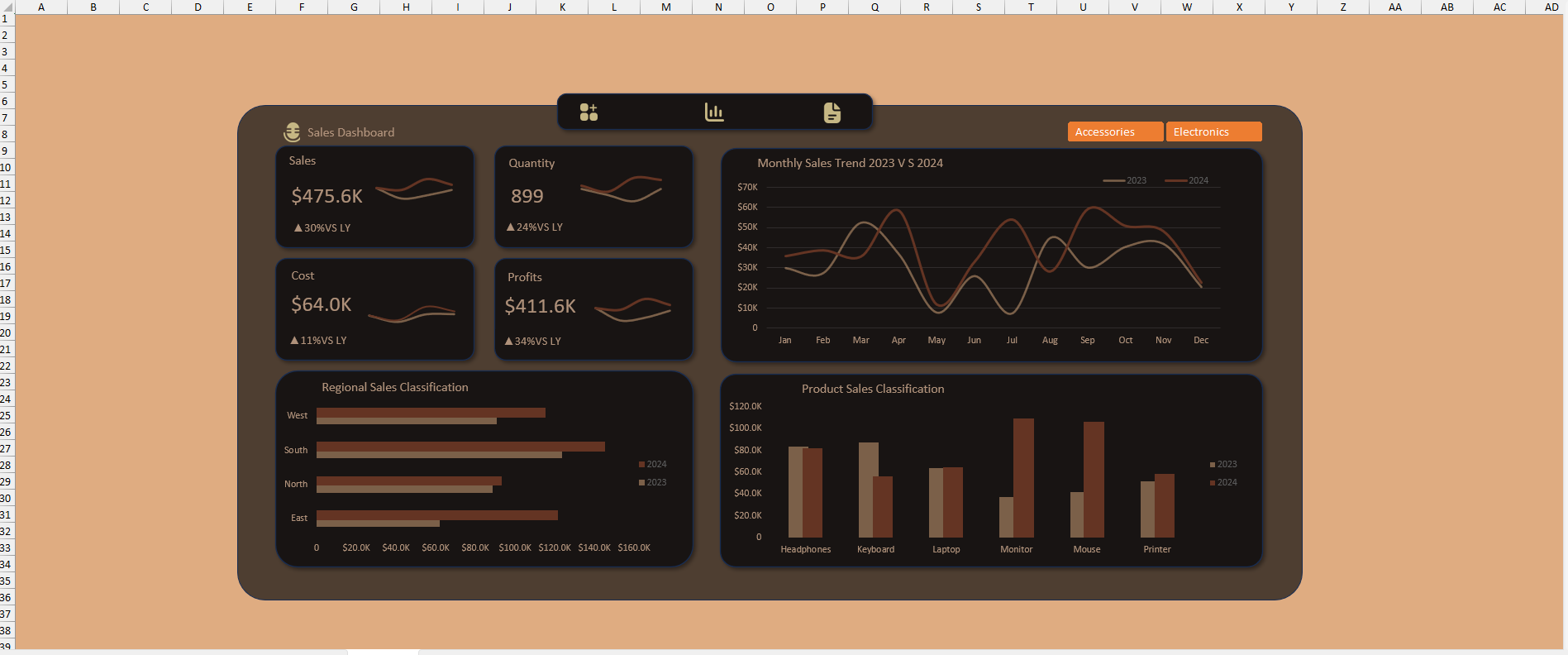Click the Sales Dashboard logo icon
Image resolution: width=1568 pixels, height=655 pixels.
coord(293,132)
